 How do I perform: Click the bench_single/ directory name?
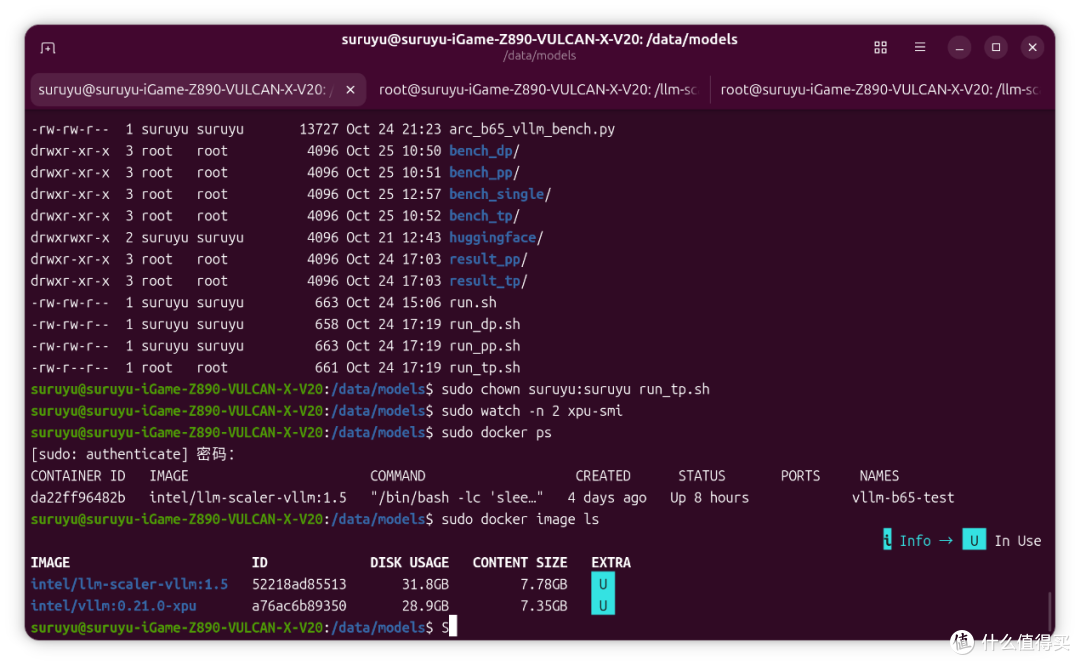(500, 194)
